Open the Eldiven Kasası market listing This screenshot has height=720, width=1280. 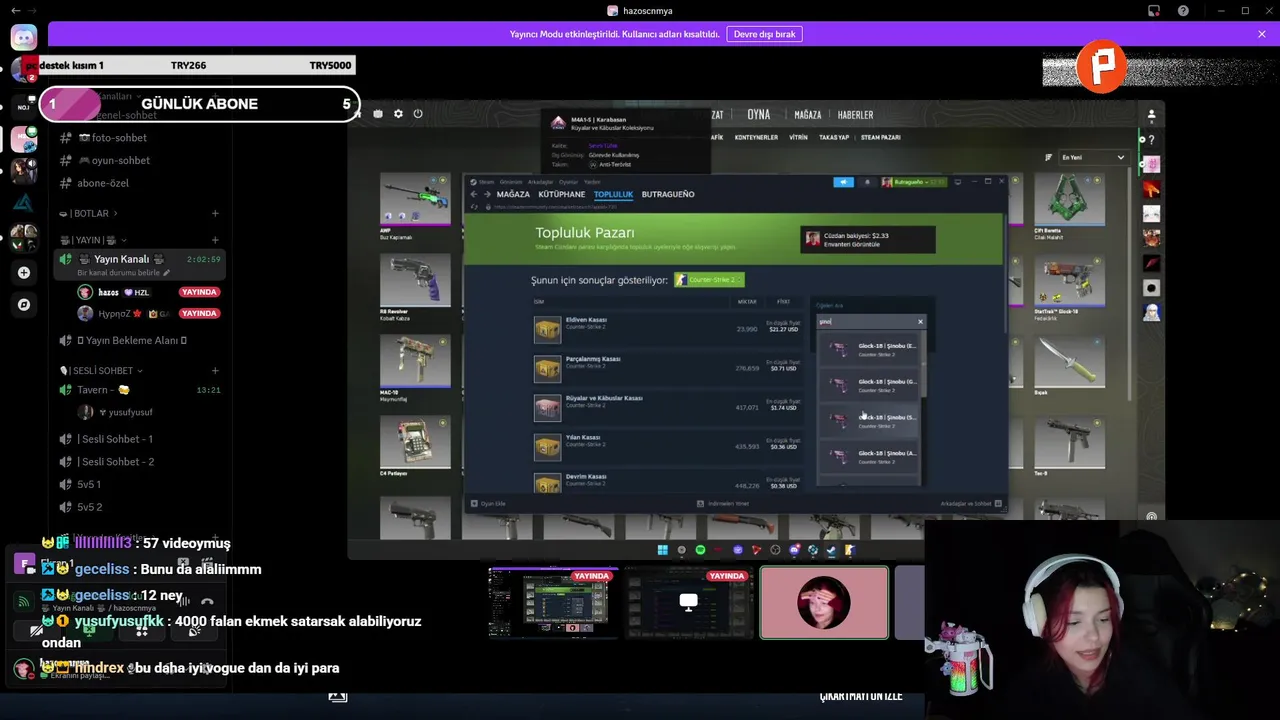[666, 329]
